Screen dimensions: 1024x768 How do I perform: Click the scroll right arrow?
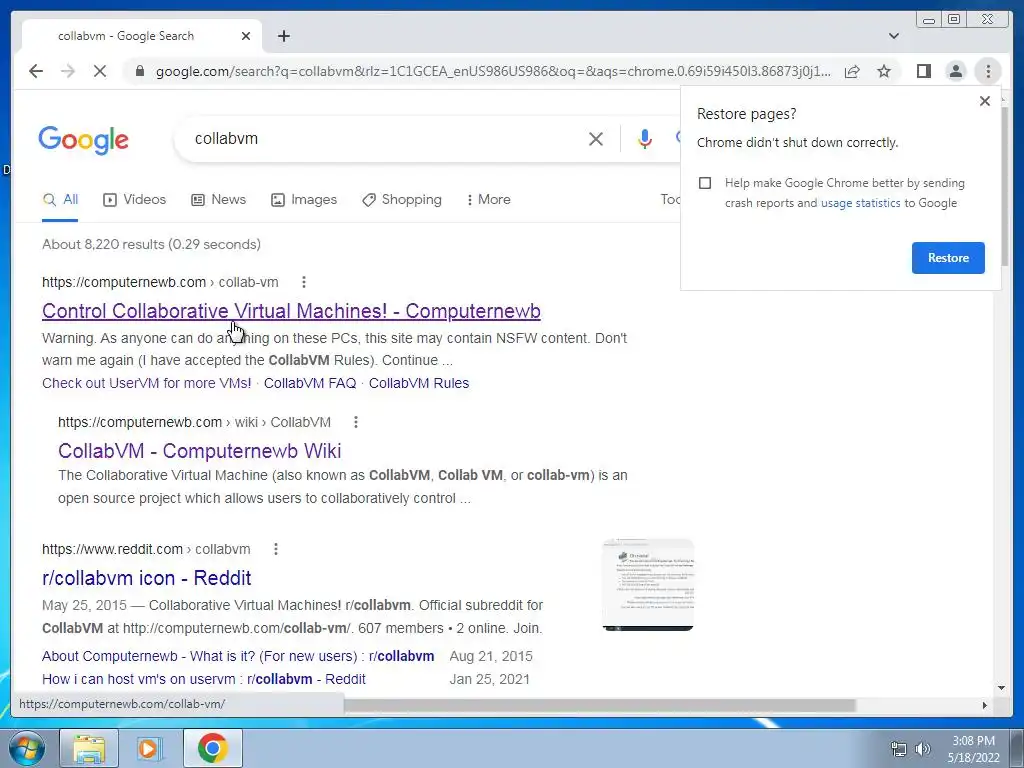[985, 705]
